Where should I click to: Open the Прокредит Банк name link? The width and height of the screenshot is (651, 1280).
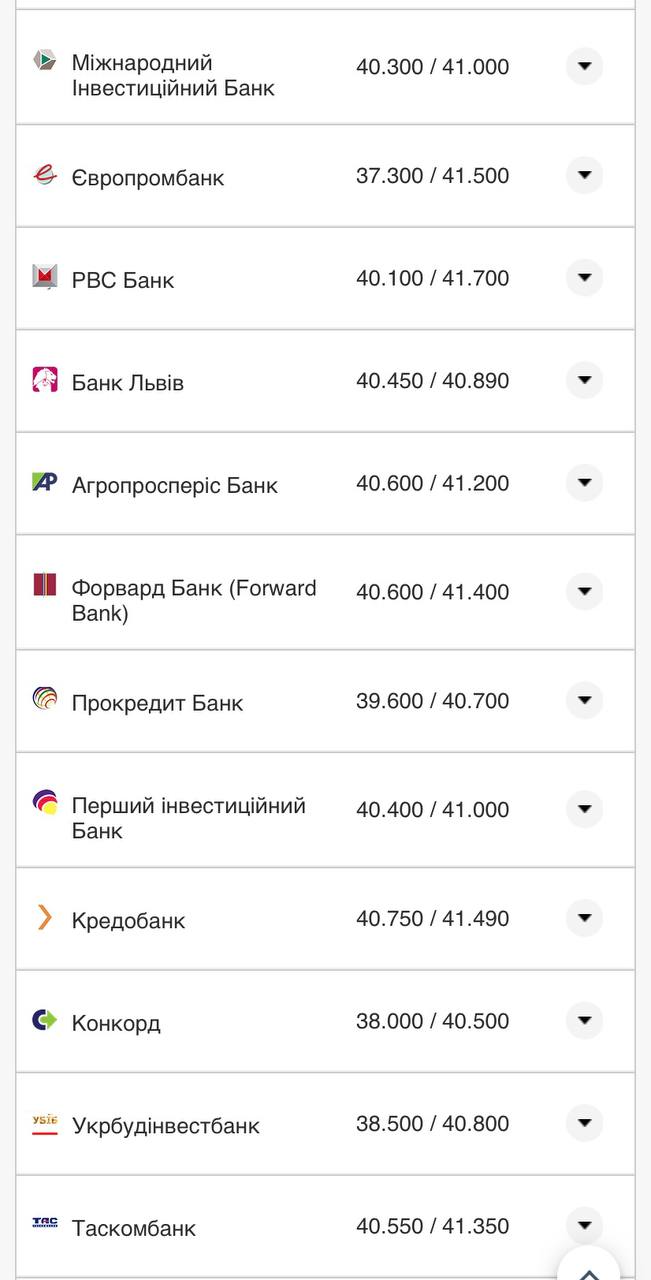(157, 701)
